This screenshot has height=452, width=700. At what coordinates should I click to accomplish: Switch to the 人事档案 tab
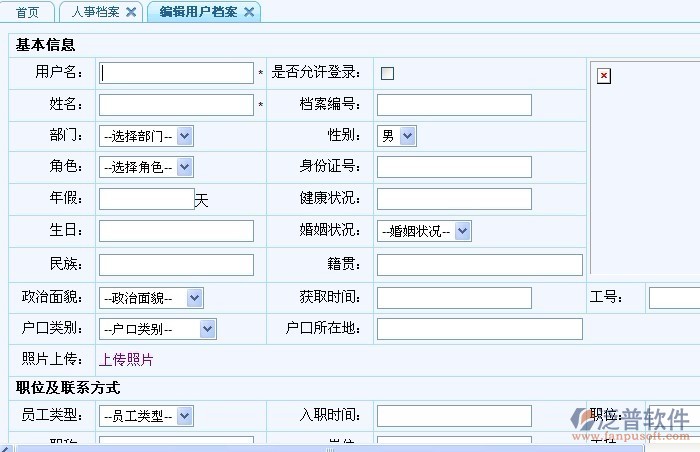click(x=96, y=12)
